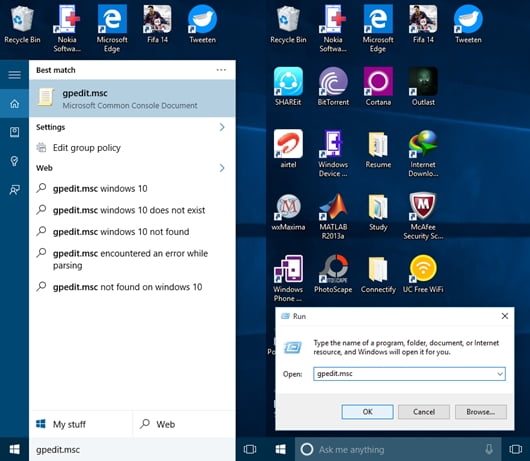Click Start button beside gpedit.msc search box
Viewport: 530px width, 461px height.
click(14, 449)
